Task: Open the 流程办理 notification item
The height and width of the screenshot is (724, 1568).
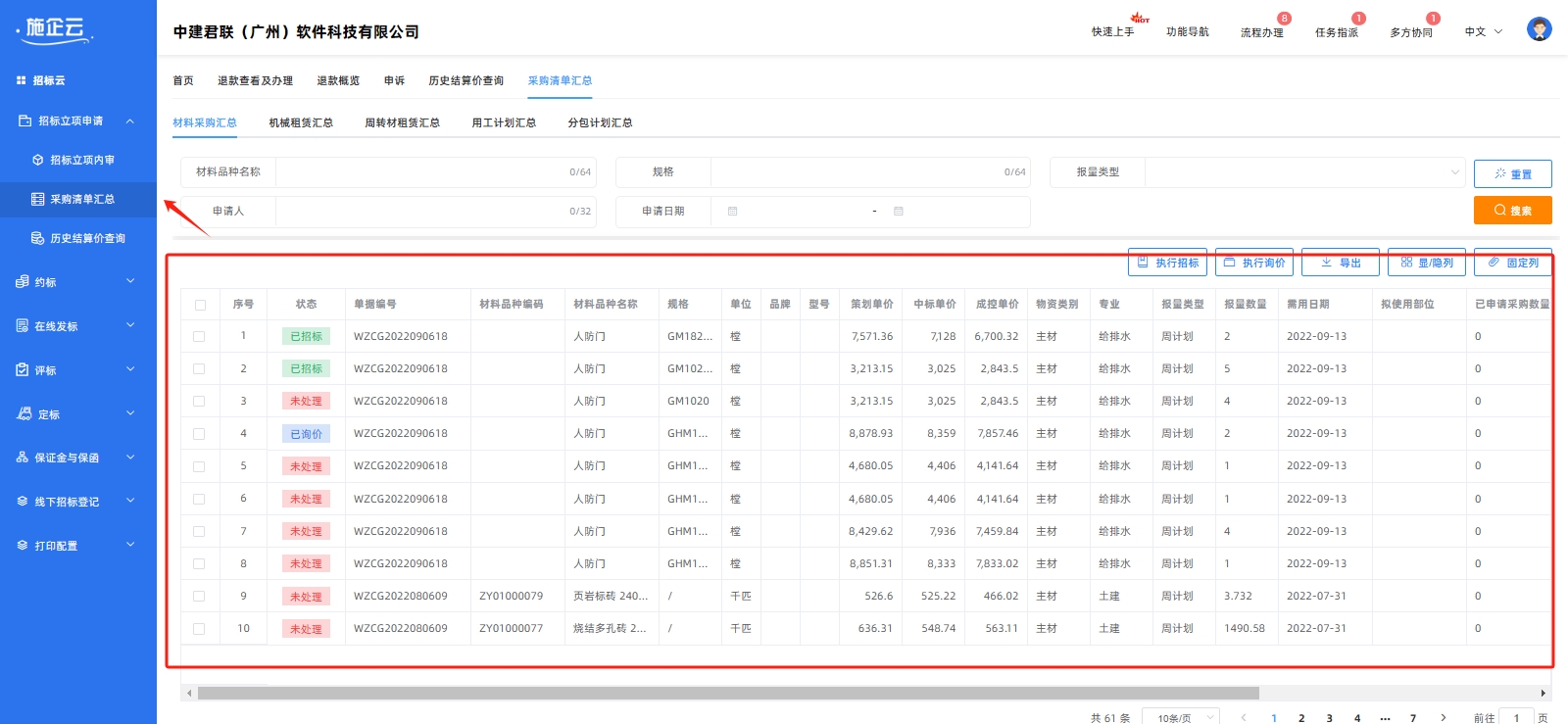Action: (x=1262, y=32)
